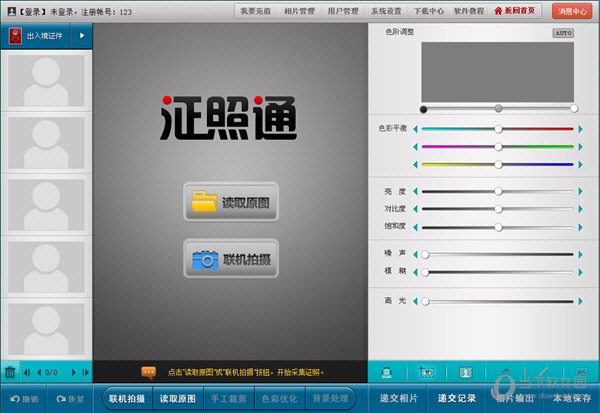Click the orange speech bubble hint icon
The image size is (600, 413).
pyautogui.click(x=148, y=372)
